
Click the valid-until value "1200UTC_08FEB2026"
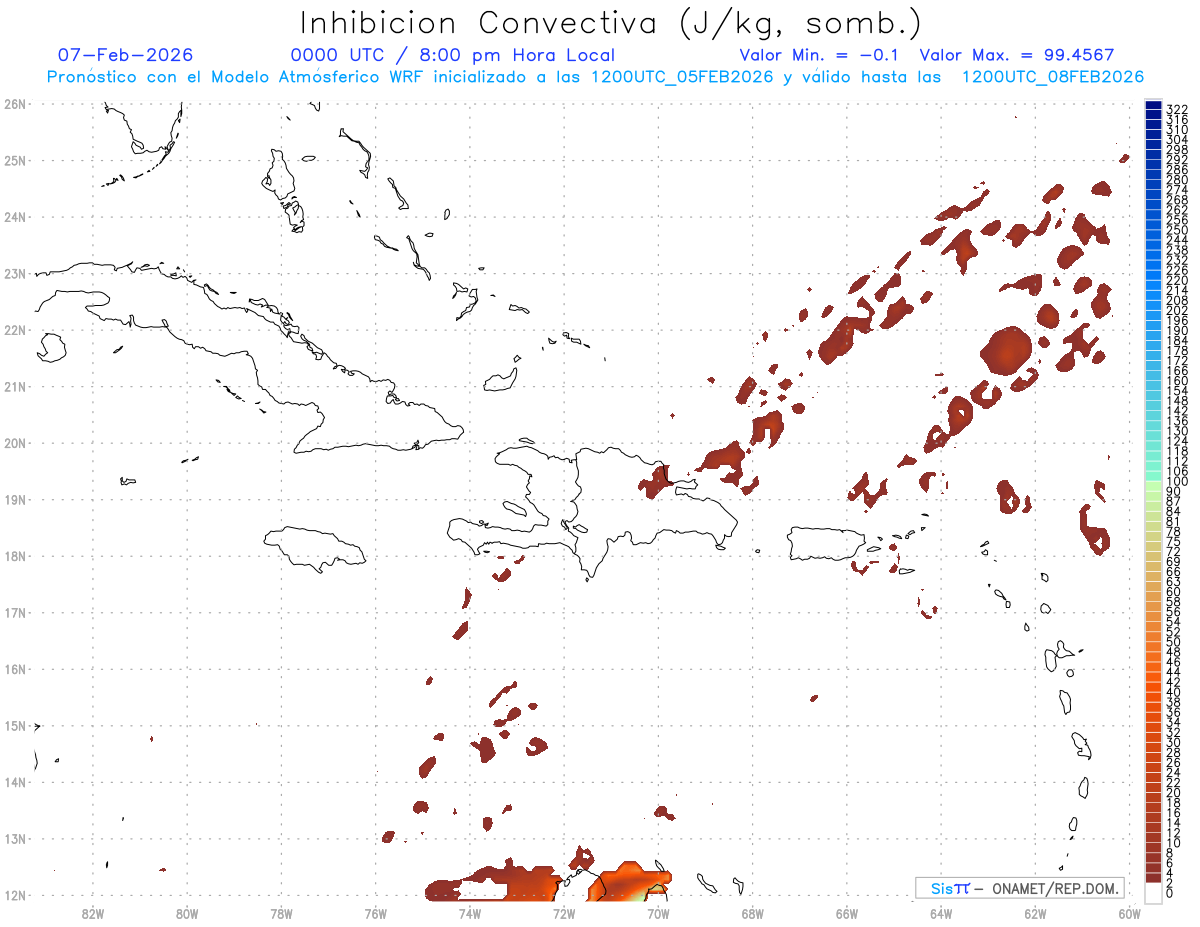pos(1053,77)
